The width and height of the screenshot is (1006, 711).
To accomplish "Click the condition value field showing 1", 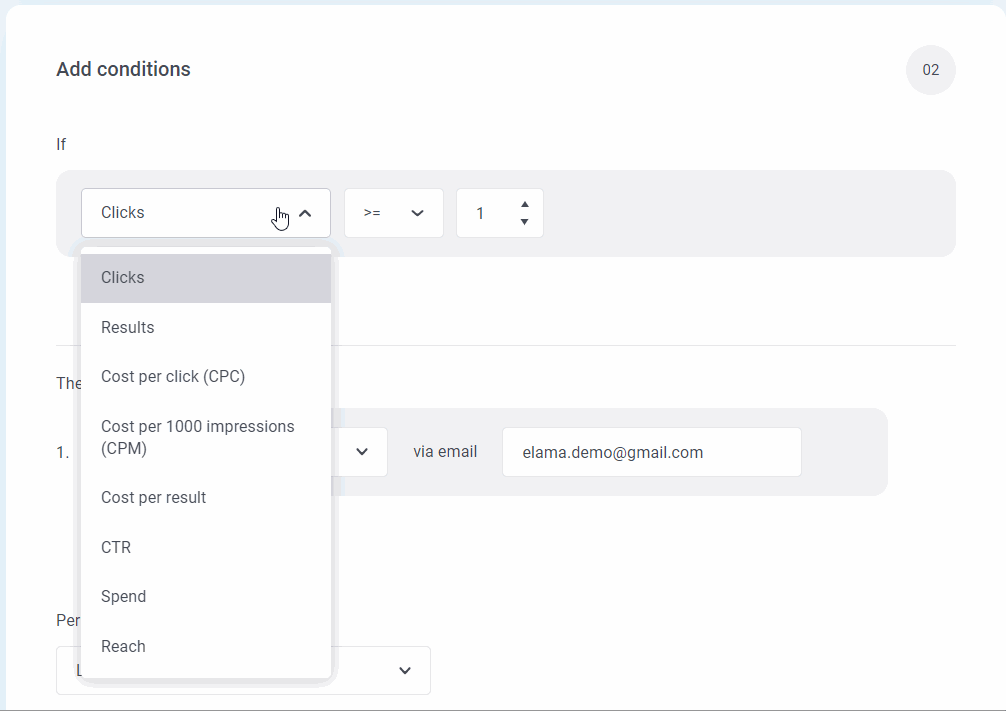I will click(x=500, y=213).
